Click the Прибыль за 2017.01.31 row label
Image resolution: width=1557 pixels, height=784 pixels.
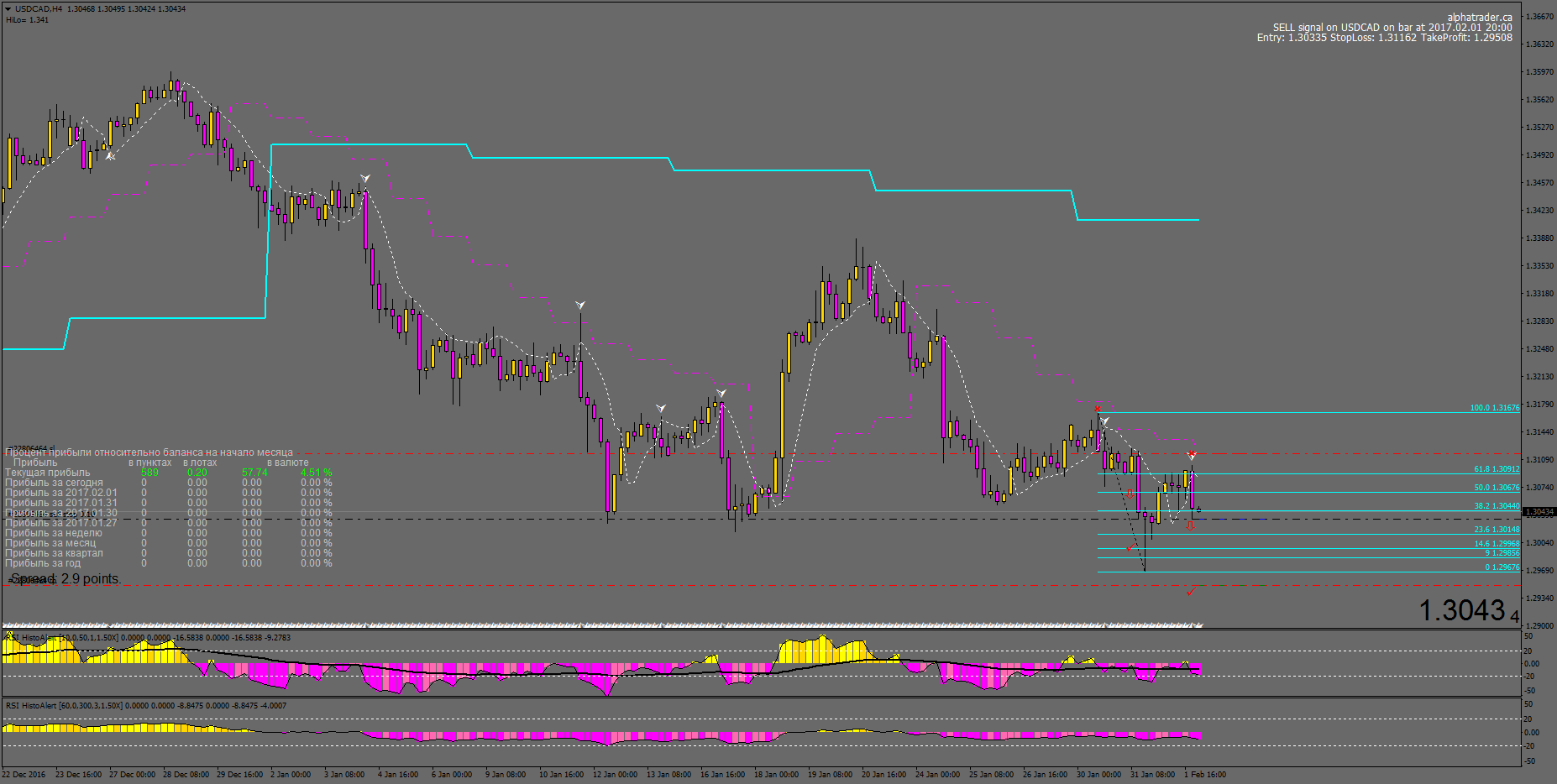[x=61, y=503]
